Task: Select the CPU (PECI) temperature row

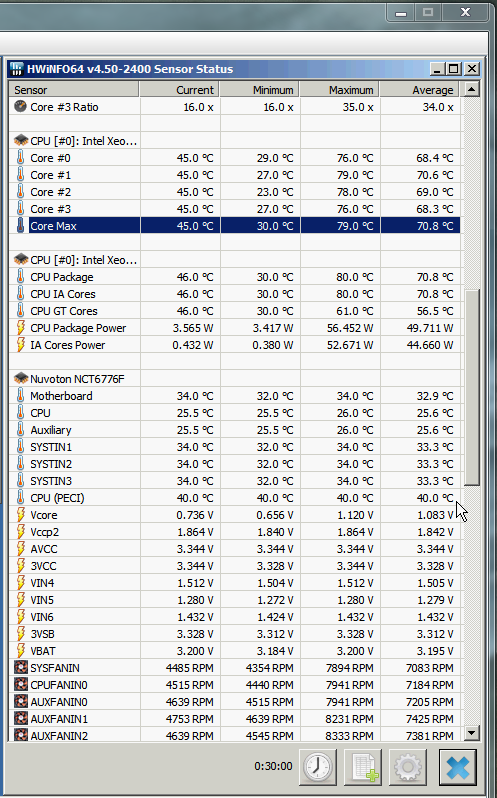Action: click(x=235, y=498)
